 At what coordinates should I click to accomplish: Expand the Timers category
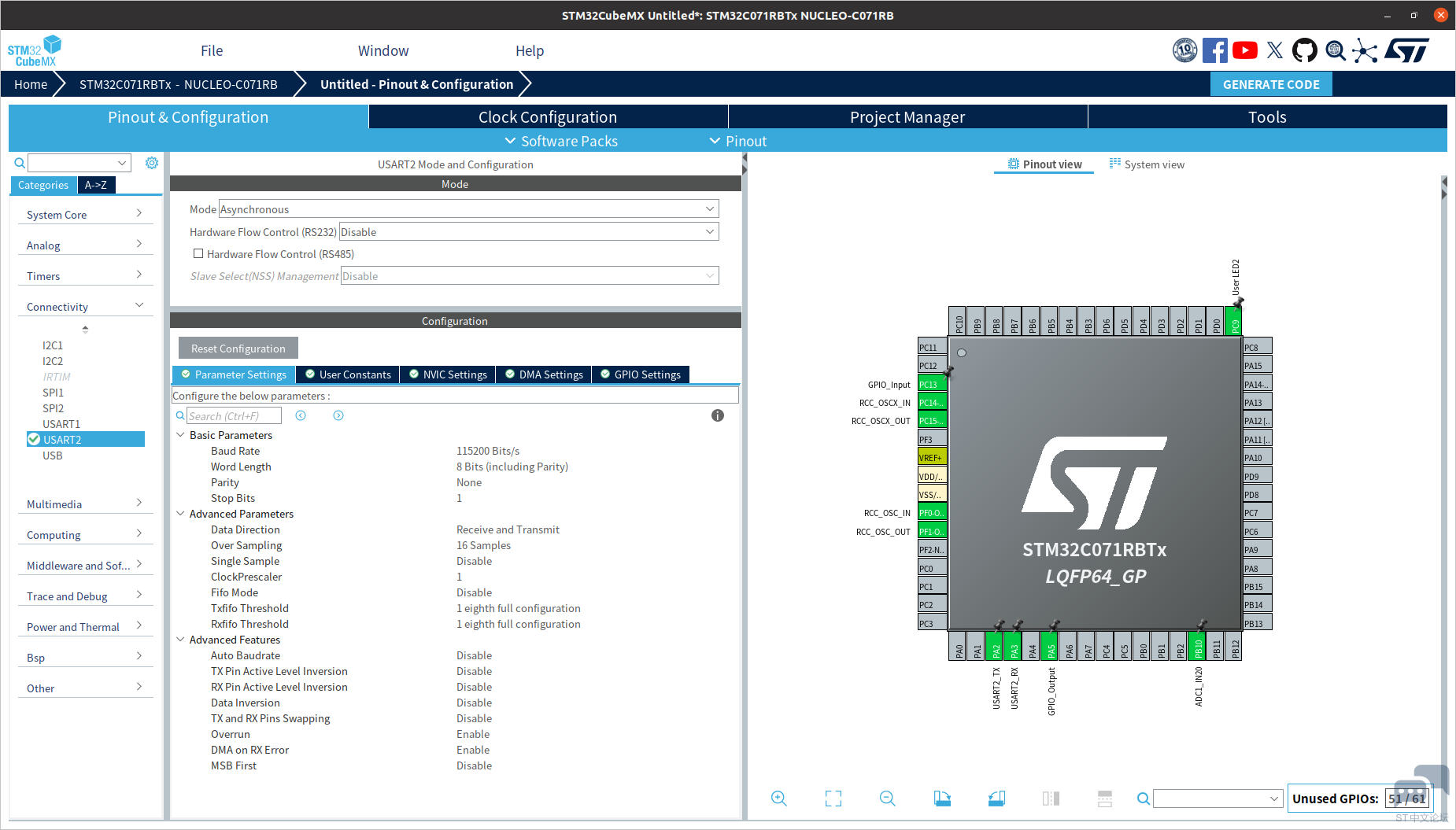pyautogui.click(x=85, y=276)
